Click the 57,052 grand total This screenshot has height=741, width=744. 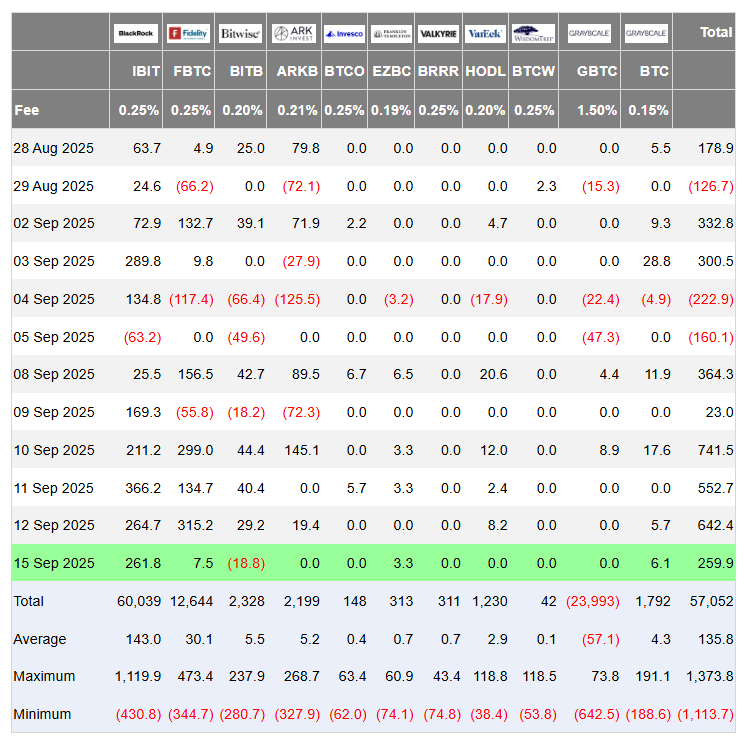click(x=711, y=601)
